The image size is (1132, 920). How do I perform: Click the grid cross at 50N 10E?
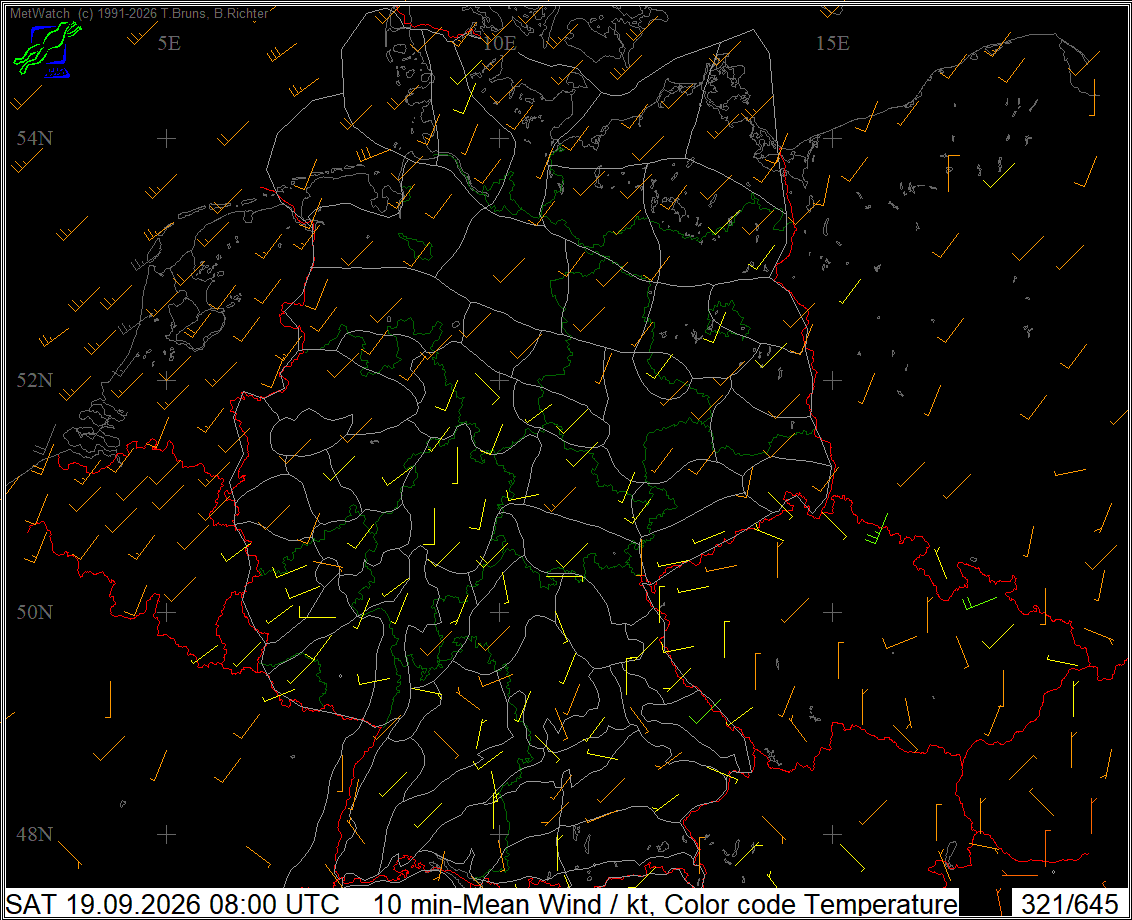(500, 613)
